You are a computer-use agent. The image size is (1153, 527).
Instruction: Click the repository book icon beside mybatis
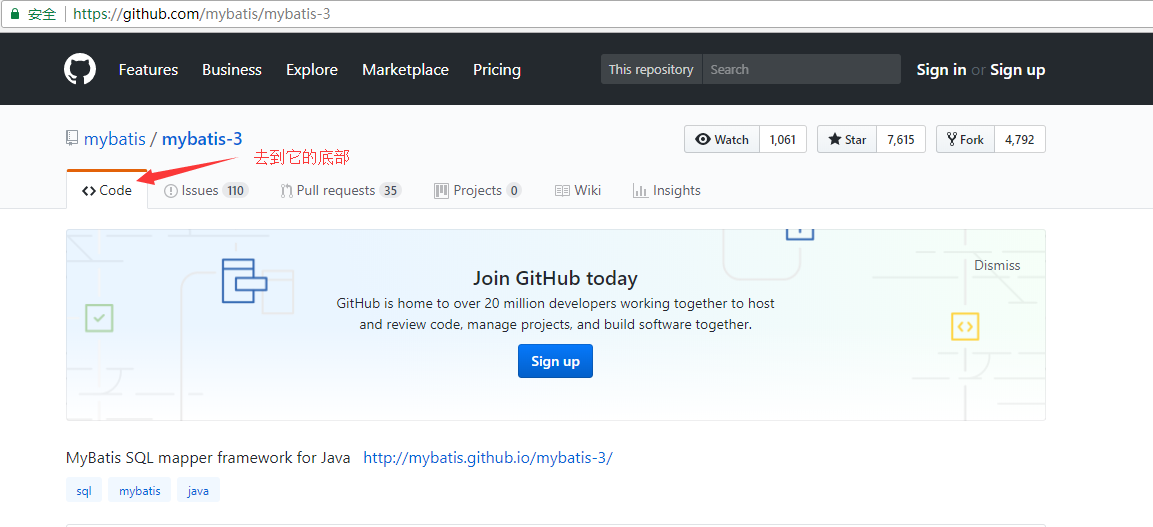pos(72,138)
